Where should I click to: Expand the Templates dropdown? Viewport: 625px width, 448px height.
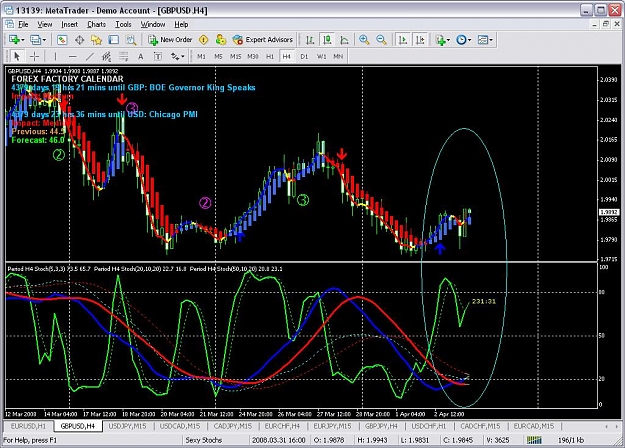coord(491,40)
